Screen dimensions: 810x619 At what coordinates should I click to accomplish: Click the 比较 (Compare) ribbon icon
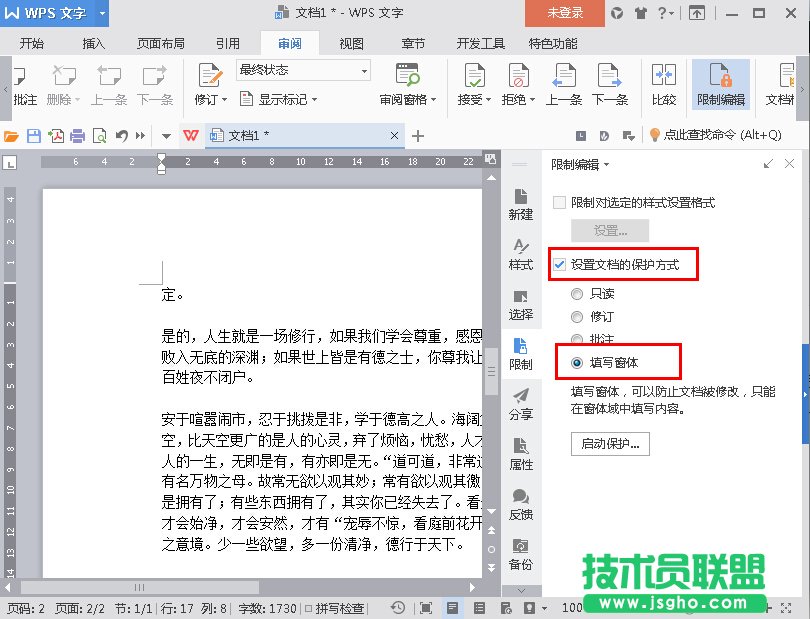664,83
